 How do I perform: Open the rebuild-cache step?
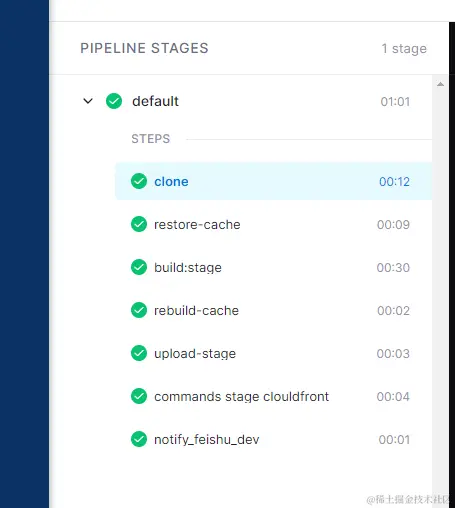[273, 310]
